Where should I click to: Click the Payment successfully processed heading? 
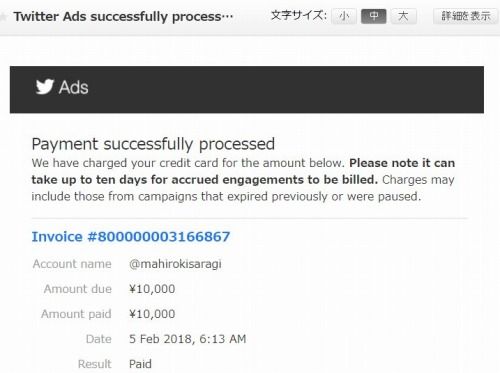(153, 144)
